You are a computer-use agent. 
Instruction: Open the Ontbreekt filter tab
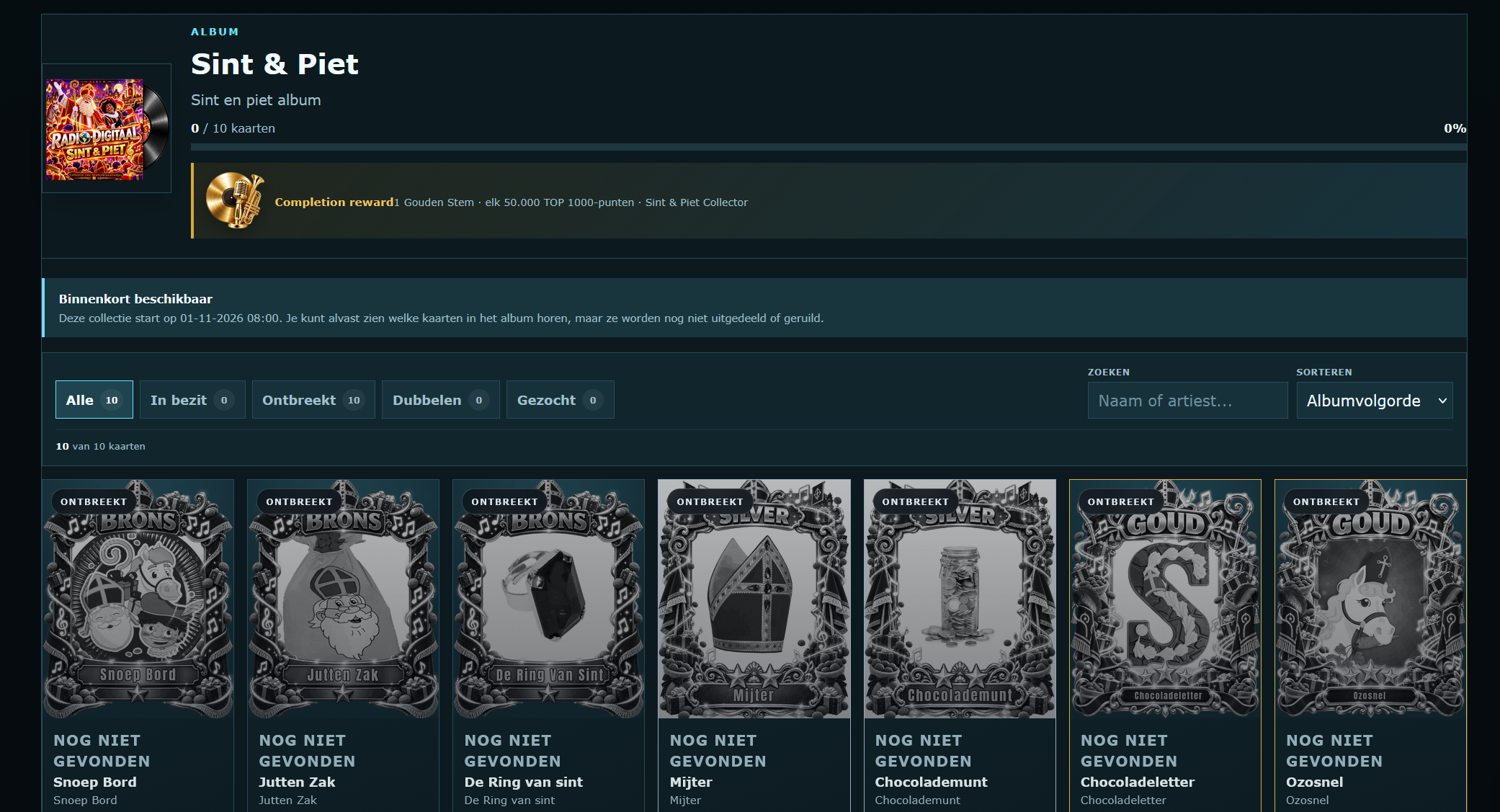click(x=313, y=400)
